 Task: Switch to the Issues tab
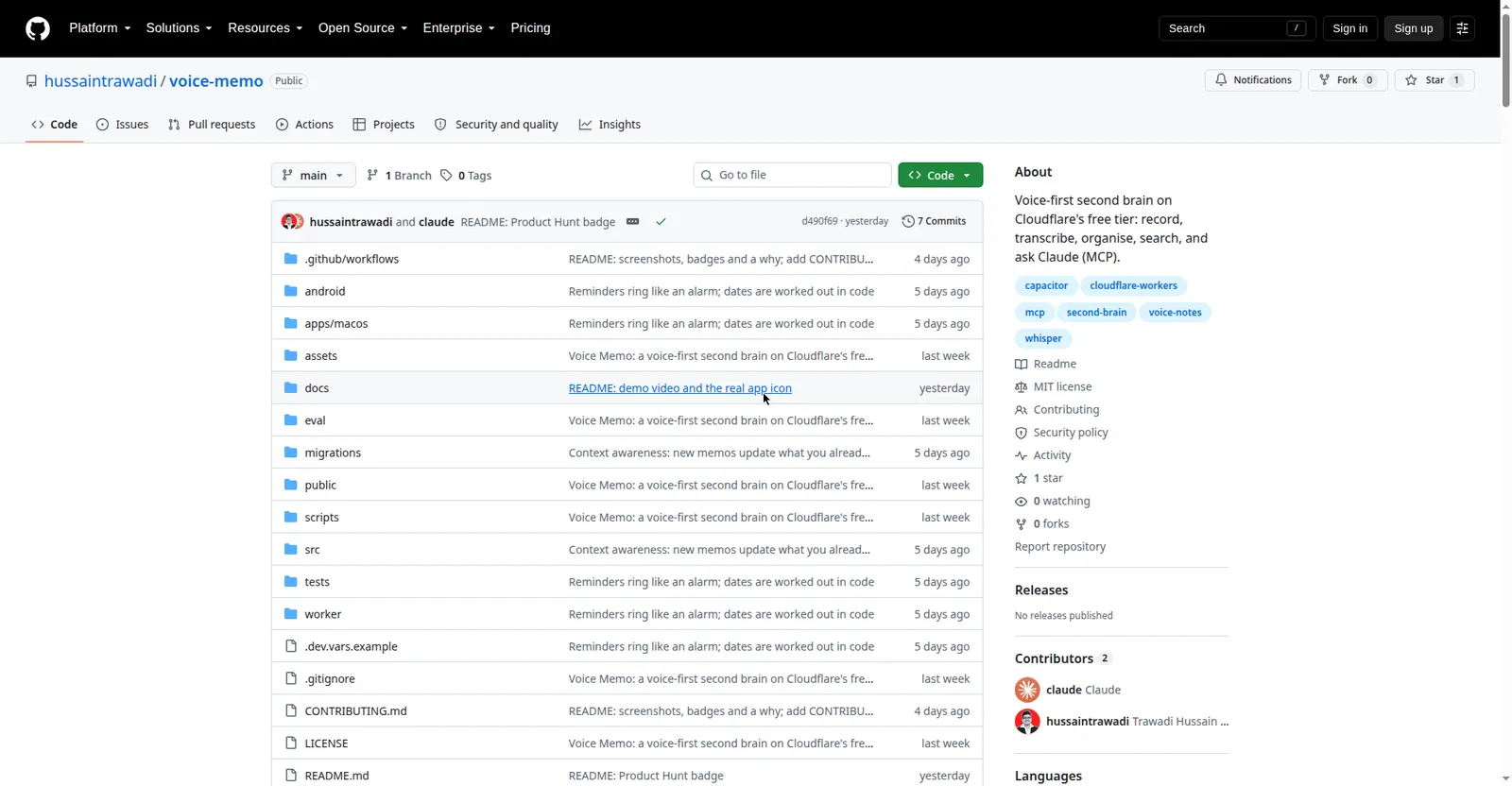pyautogui.click(x=123, y=125)
